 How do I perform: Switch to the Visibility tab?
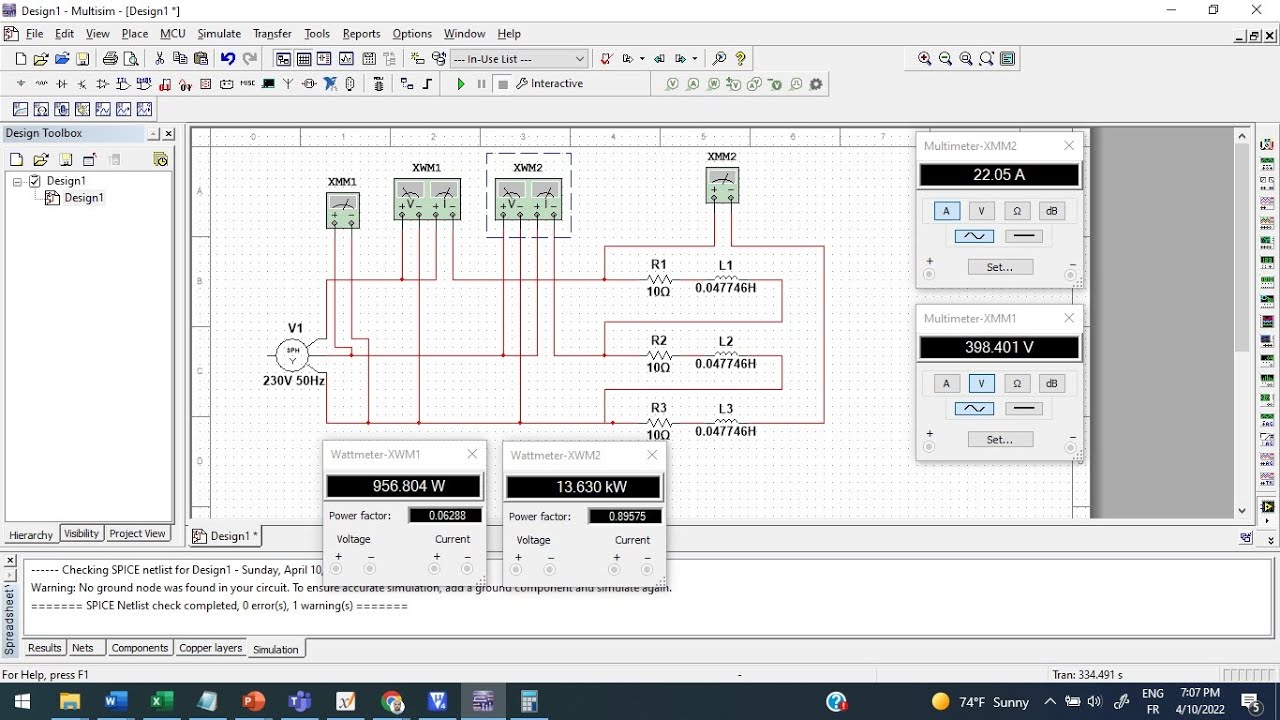tap(81, 534)
